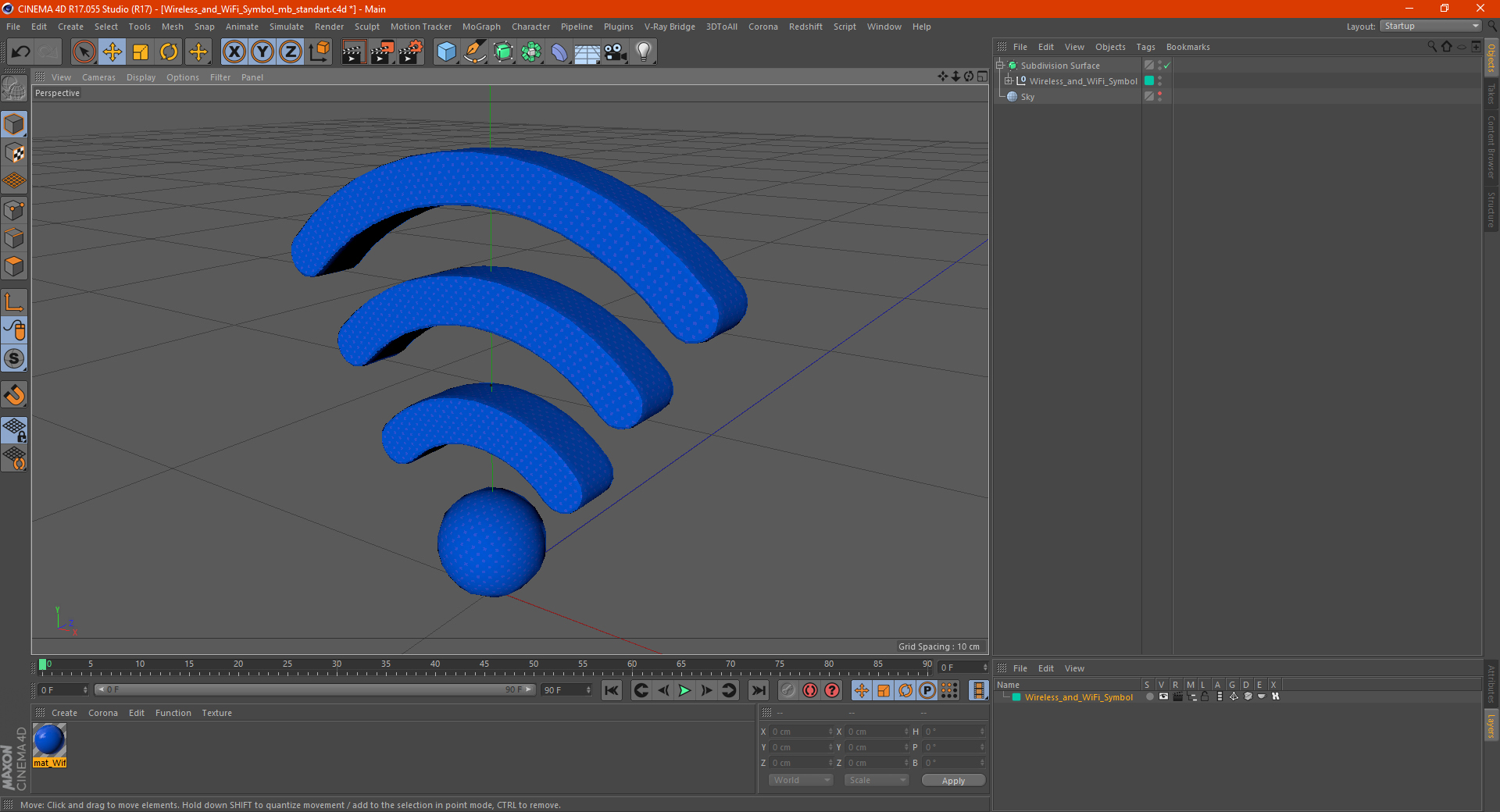
Task: Open the Layers vertical tab
Action: click(1491, 726)
